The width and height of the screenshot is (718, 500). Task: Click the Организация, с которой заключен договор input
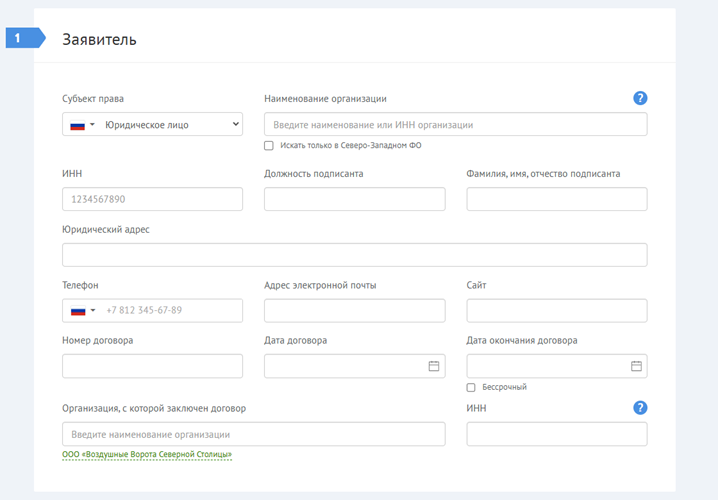coord(254,434)
